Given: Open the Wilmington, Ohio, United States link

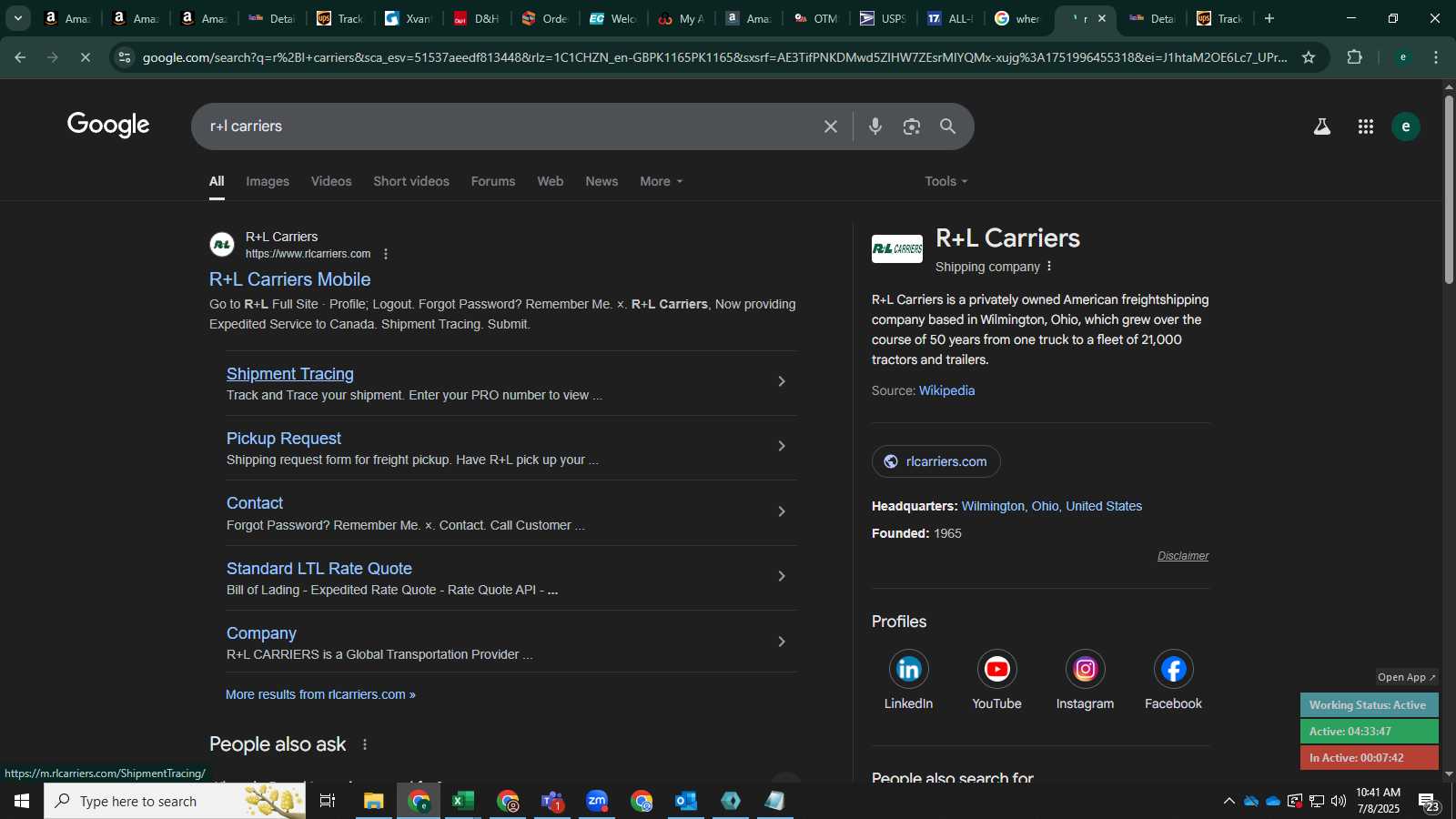Looking at the screenshot, I should tap(1052, 506).
